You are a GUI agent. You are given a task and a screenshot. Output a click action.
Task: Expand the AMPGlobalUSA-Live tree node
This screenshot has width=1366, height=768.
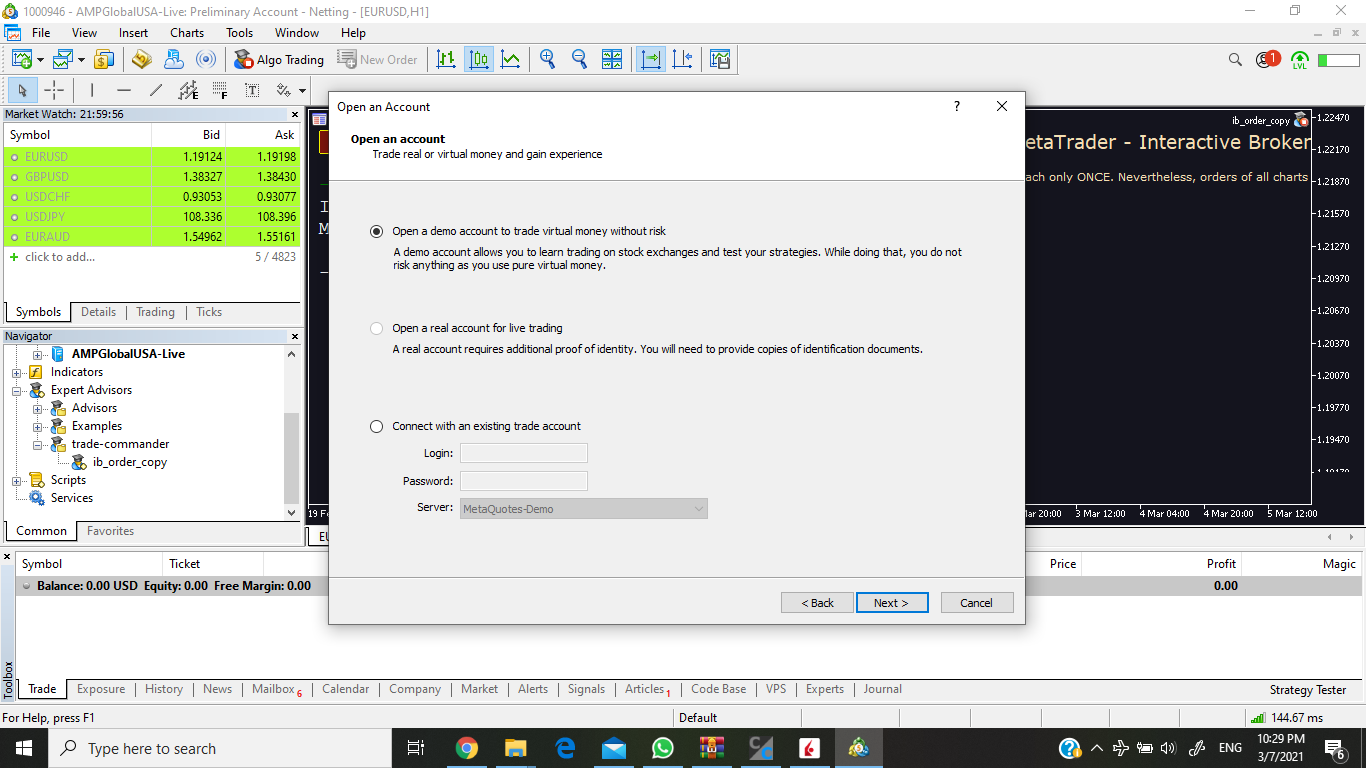pyautogui.click(x=38, y=354)
